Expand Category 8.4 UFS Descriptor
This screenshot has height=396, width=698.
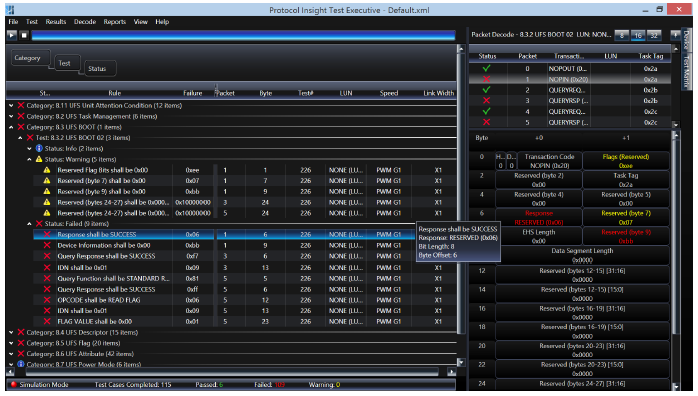pos(11,332)
